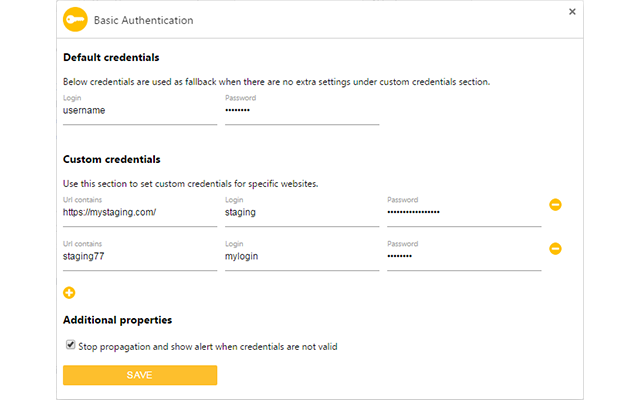
Task: Focus the default credentials Password field
Action: [x=302, y=111]
